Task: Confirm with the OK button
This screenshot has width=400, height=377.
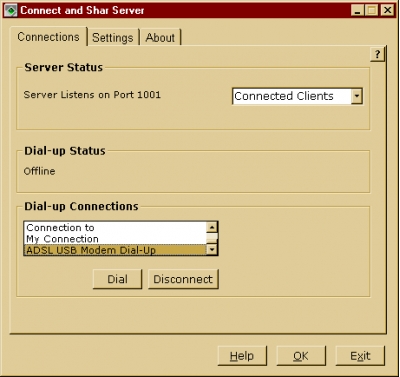Action: (x=301, y=356)
